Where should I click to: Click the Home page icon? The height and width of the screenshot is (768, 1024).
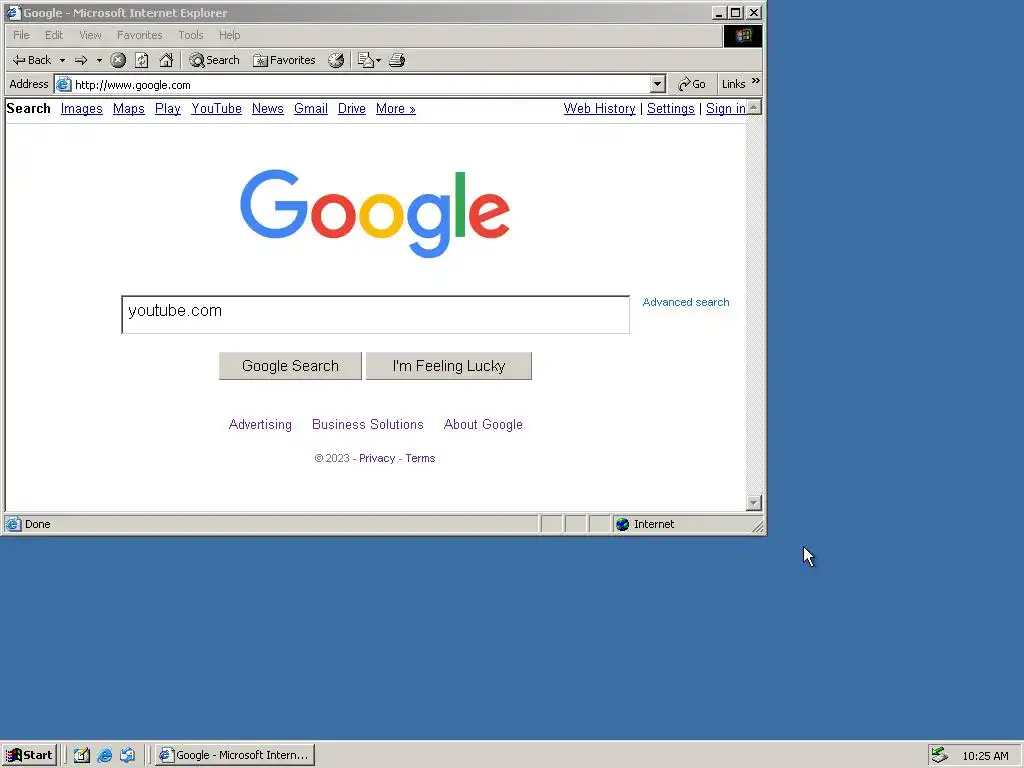coord(166,60)
